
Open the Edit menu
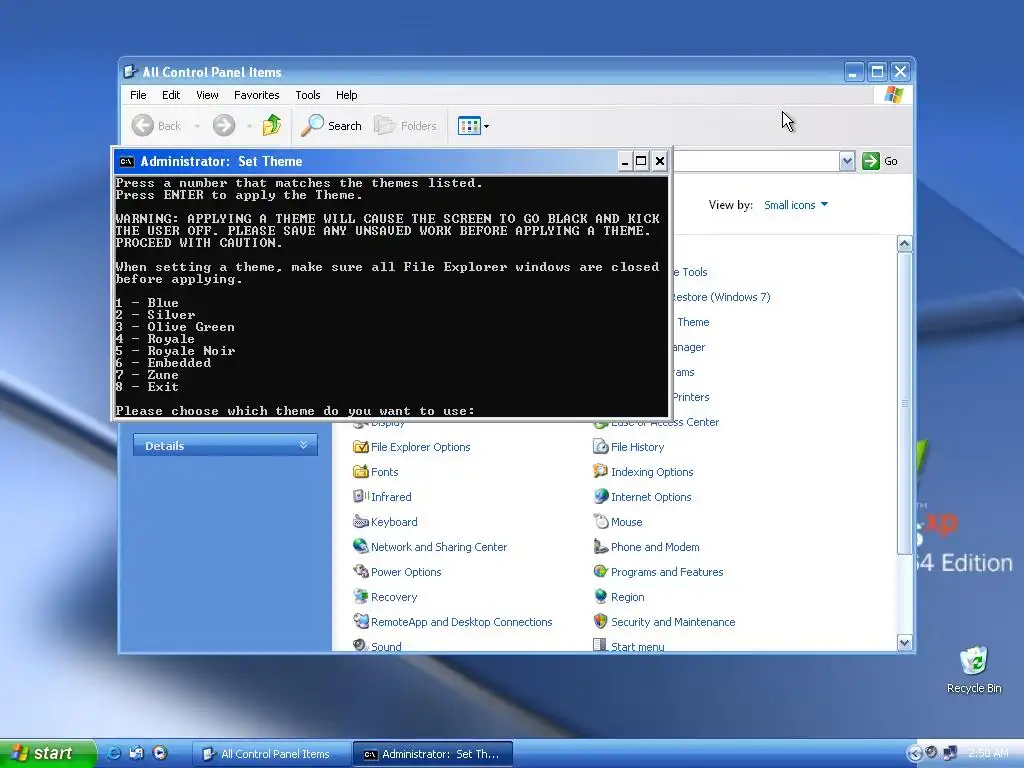click(170, 95)
